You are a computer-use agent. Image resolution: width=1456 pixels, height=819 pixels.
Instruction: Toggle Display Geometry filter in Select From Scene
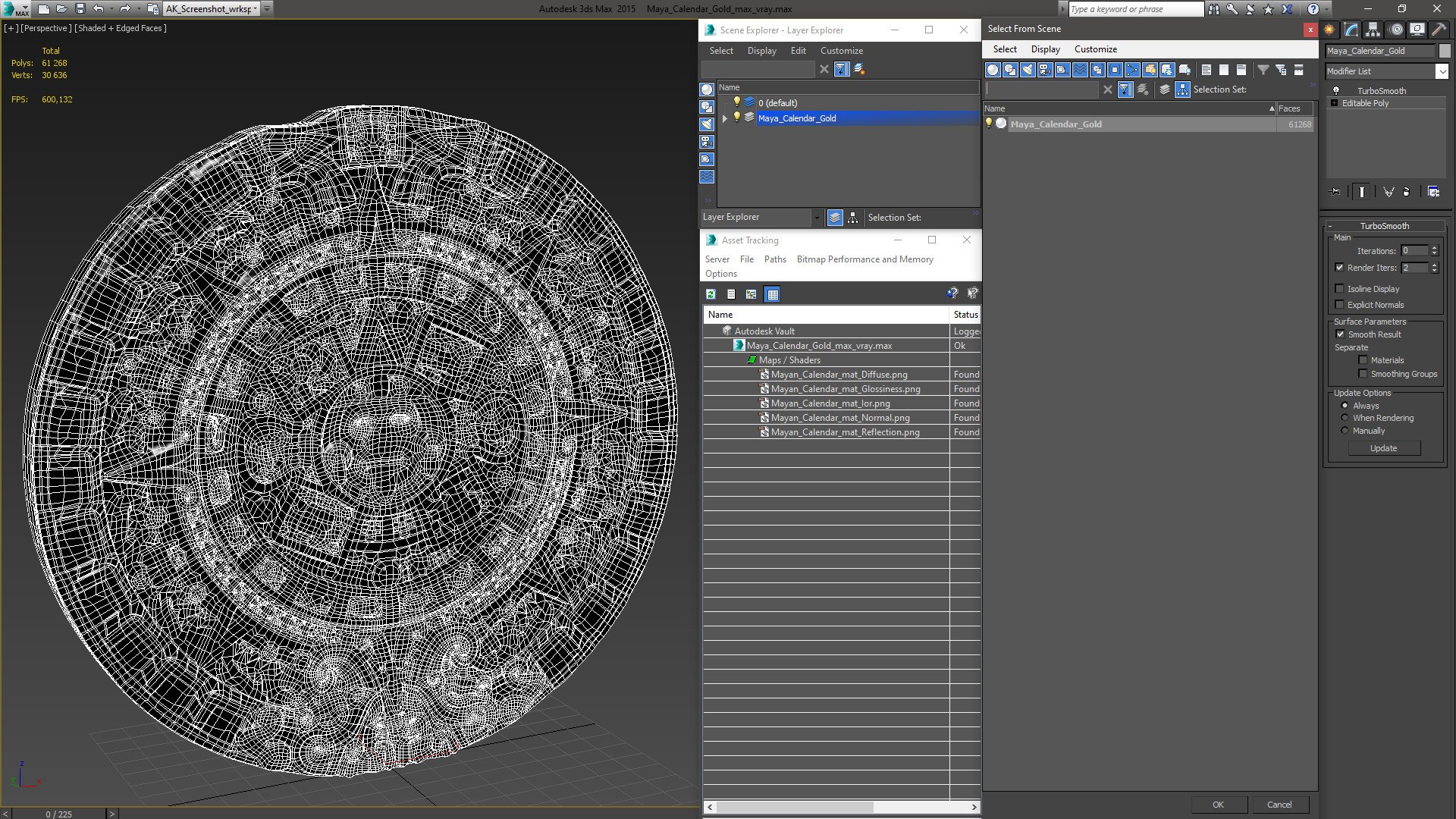pyautogui.click(x=993, y=70)
